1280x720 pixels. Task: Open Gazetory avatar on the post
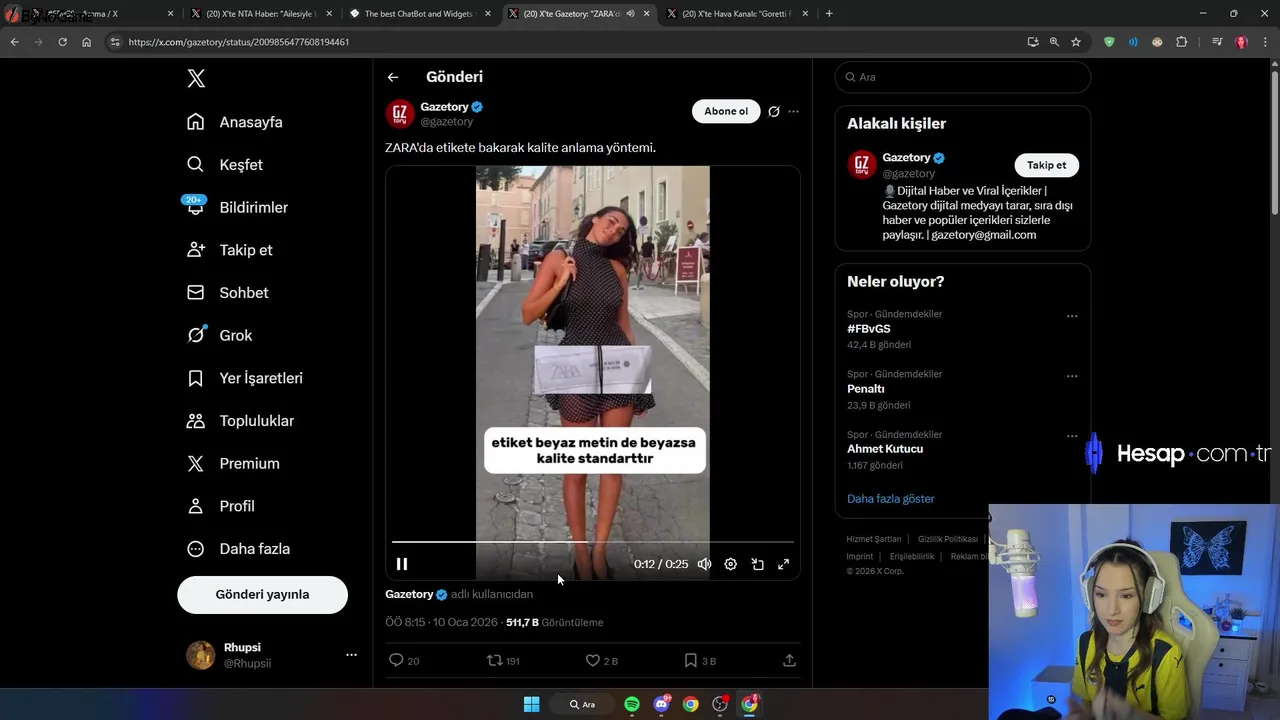pyautogui.click(x=400, y=113)
